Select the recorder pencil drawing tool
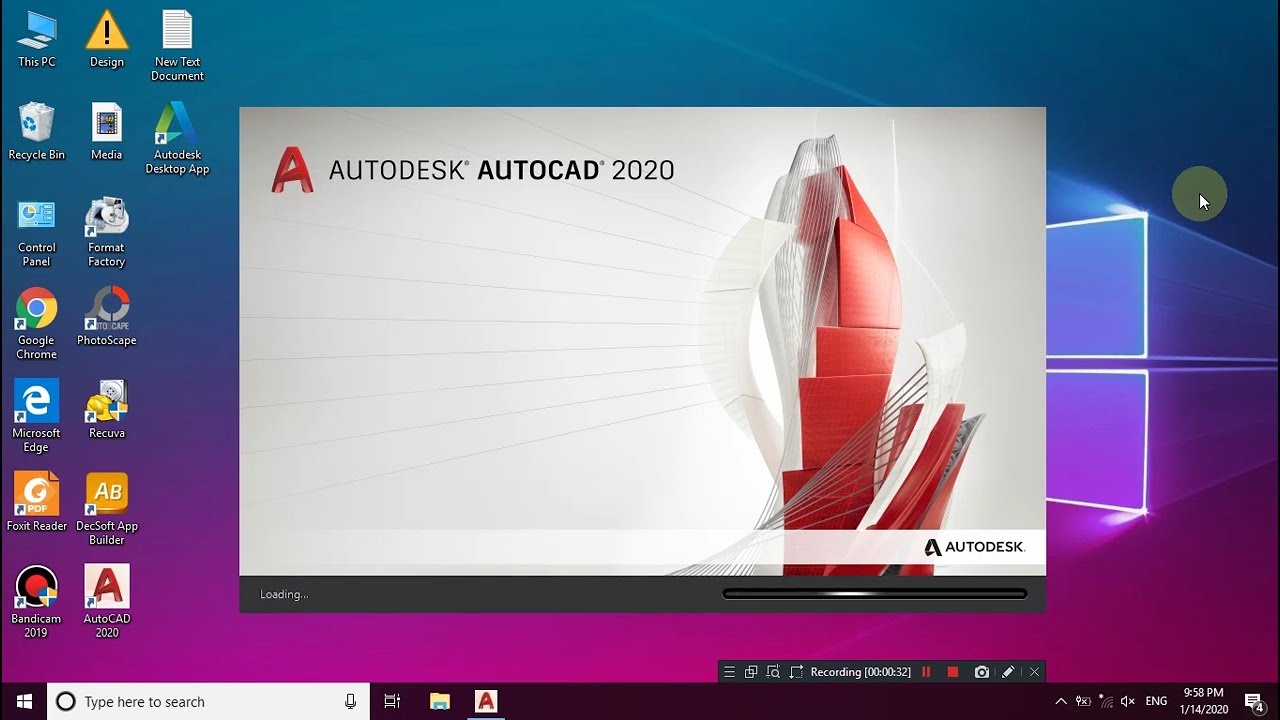The height and width of the screenshot is (720, 1280). [x=1008, y=672]
